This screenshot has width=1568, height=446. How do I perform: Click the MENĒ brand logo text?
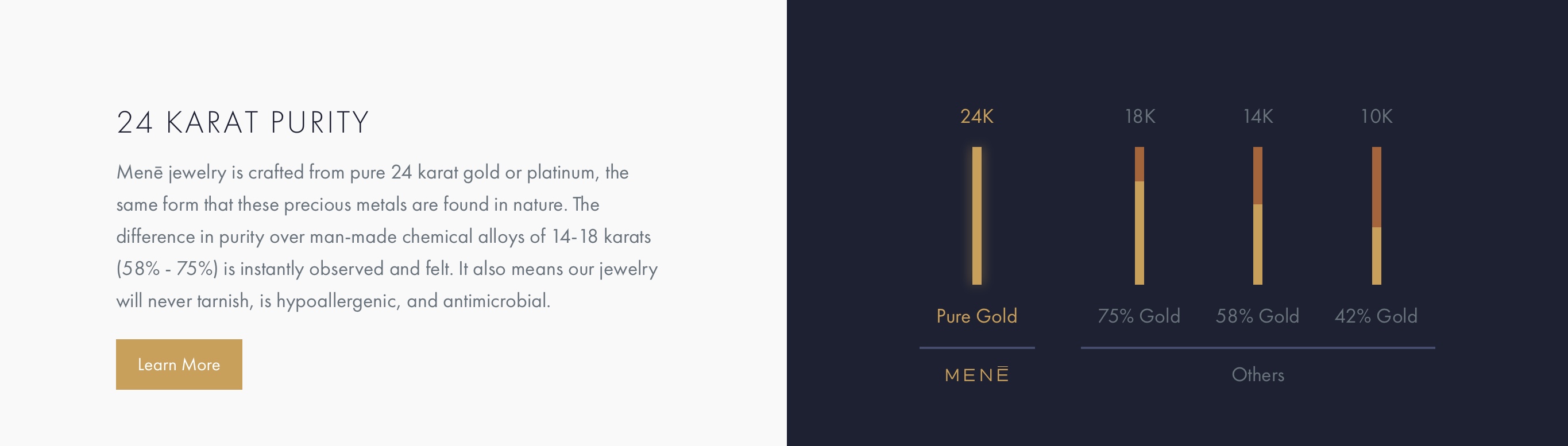tap(976, 374)
